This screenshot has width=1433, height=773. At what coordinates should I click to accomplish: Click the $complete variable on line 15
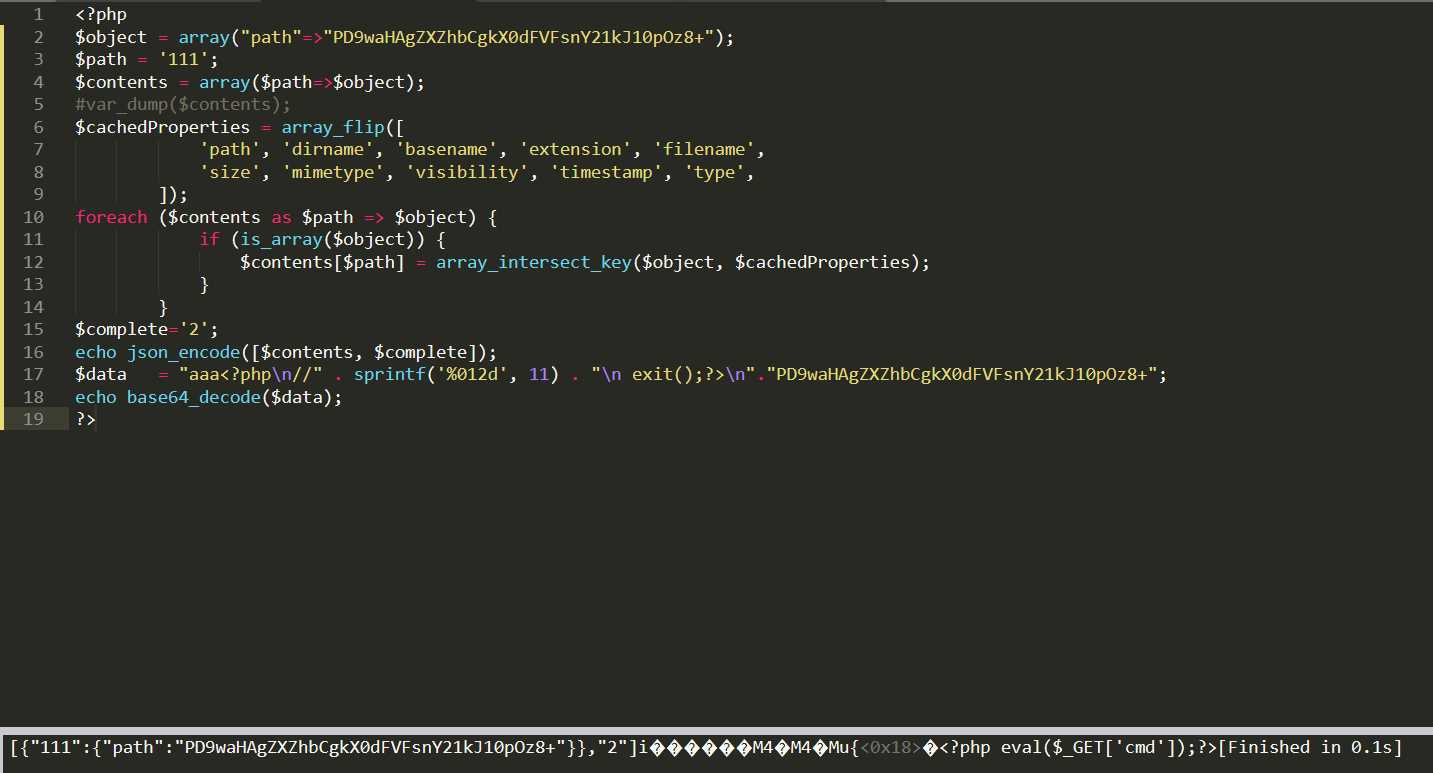click(x=121, y=329)
